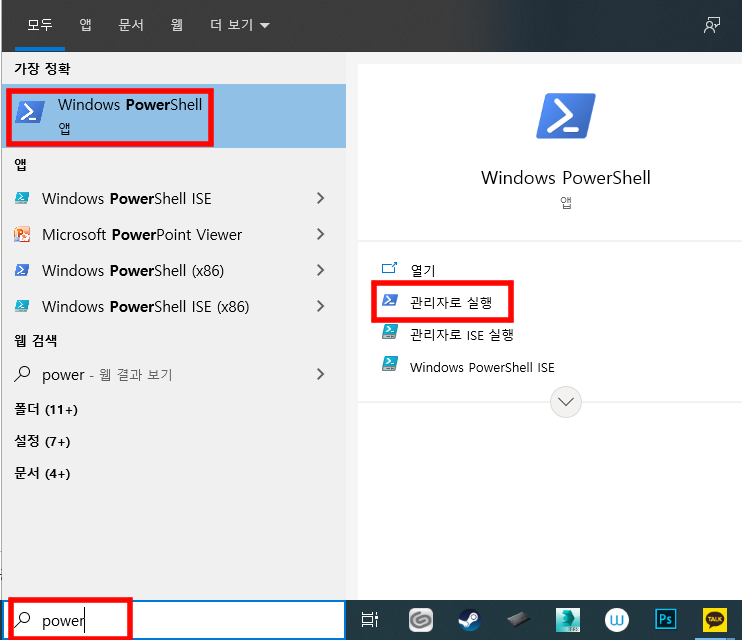The width and height of the screenshot is (742, 640).
Task: Click 관리자로 실행 action
Action: pos(451,302)
